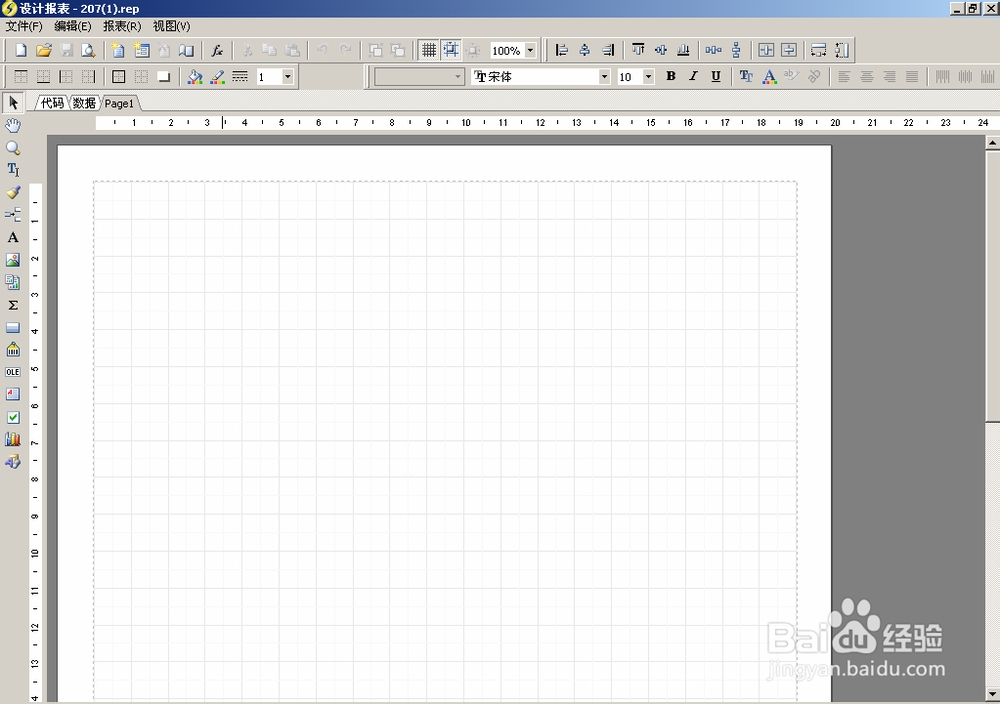
Task: Open the fx expression editor
Action: click(x=217, y=50)
